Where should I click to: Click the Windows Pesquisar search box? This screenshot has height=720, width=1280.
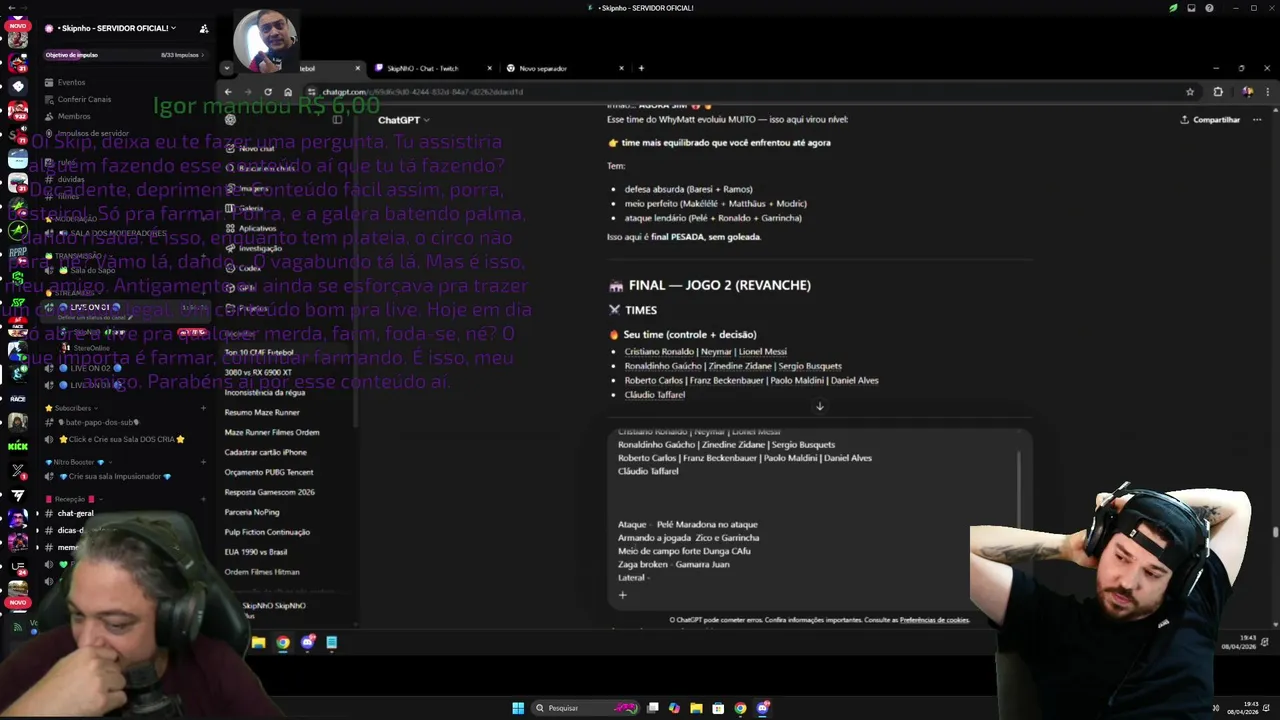coord(585,708)
